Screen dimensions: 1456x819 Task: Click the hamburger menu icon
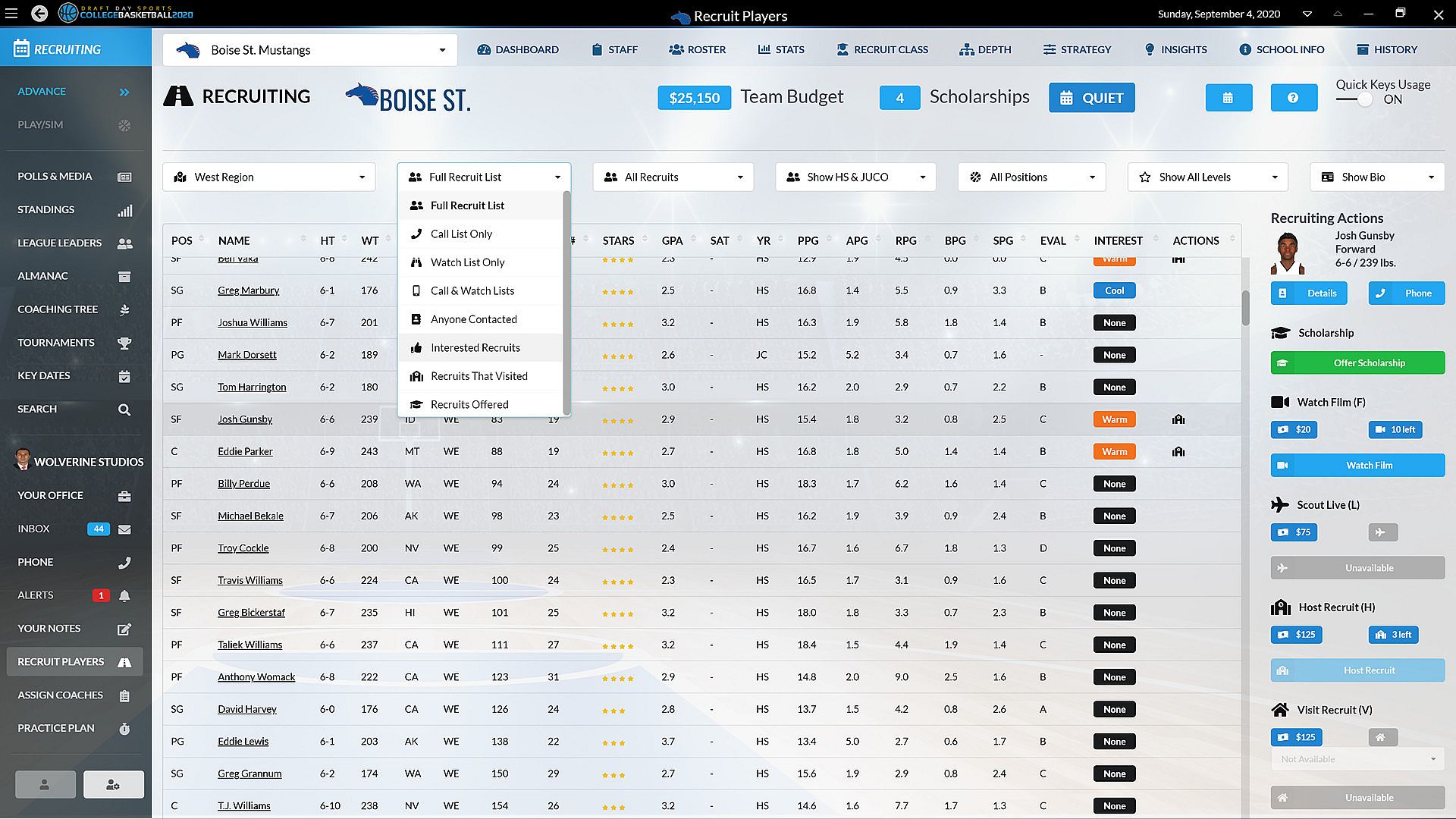coord(11,14)
